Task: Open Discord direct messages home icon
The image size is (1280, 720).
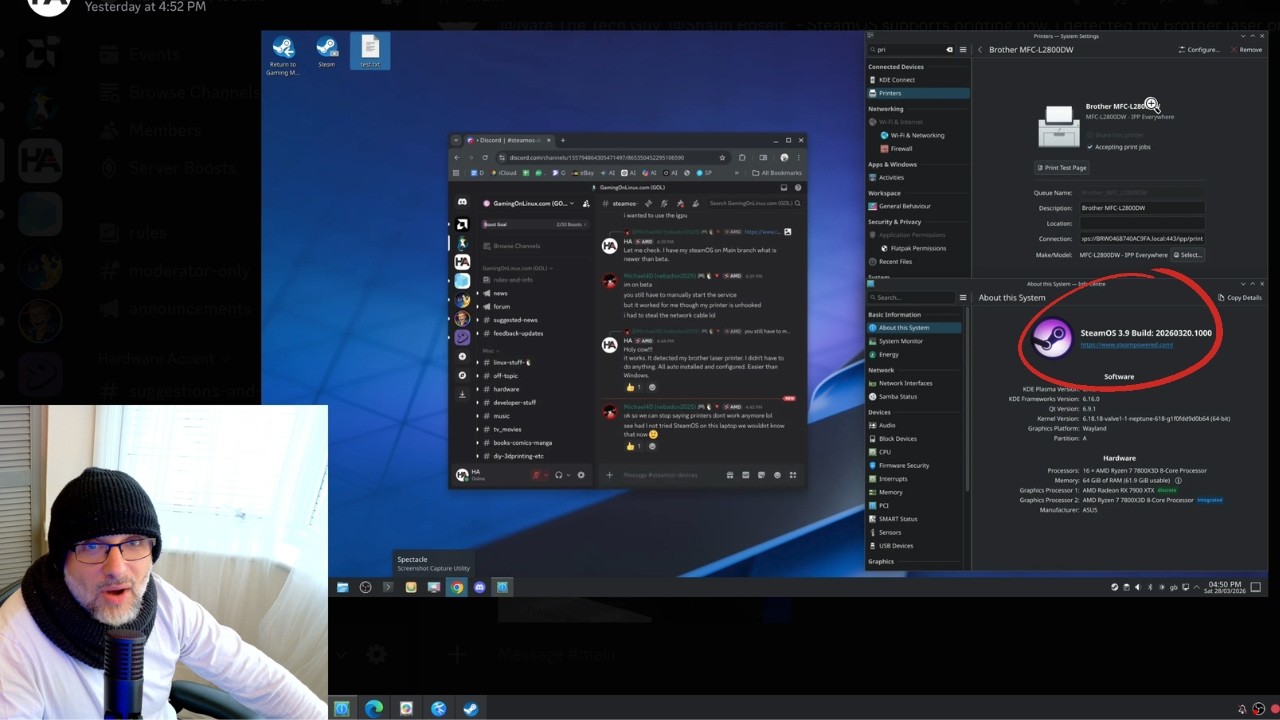Action: tap(462, 201)
